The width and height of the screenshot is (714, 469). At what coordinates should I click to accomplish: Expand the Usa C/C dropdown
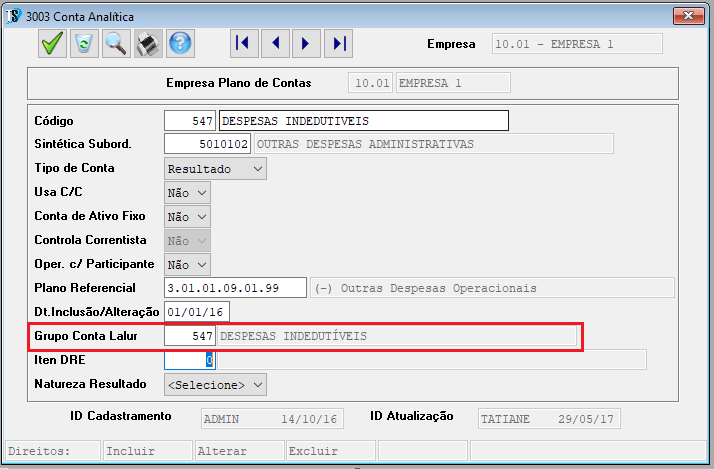pos(187,193)
